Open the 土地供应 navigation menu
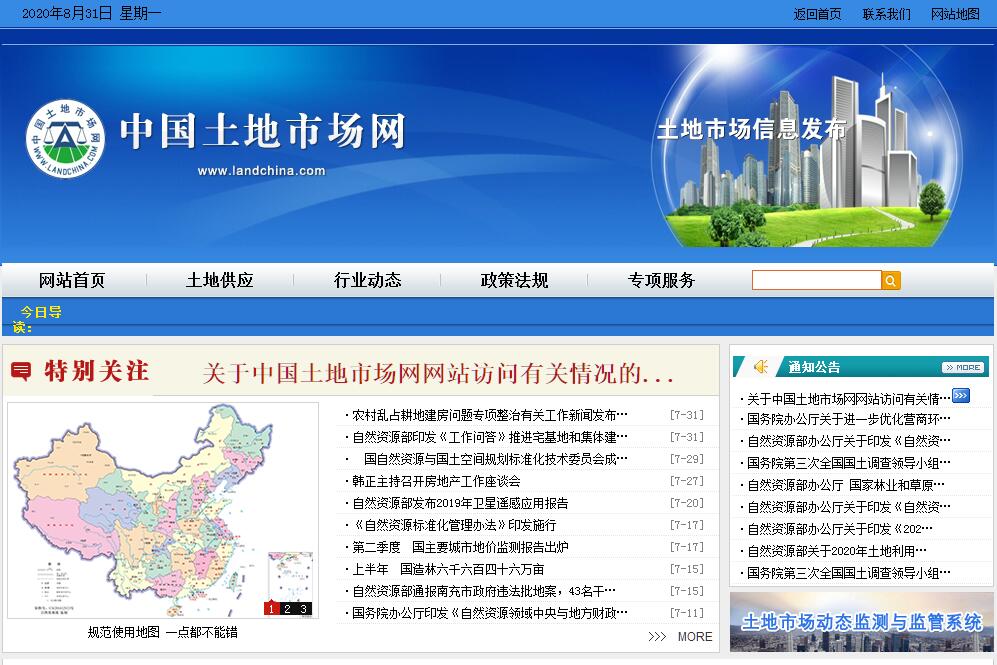Screen dimensions: 997x665 tap(220, 281)
